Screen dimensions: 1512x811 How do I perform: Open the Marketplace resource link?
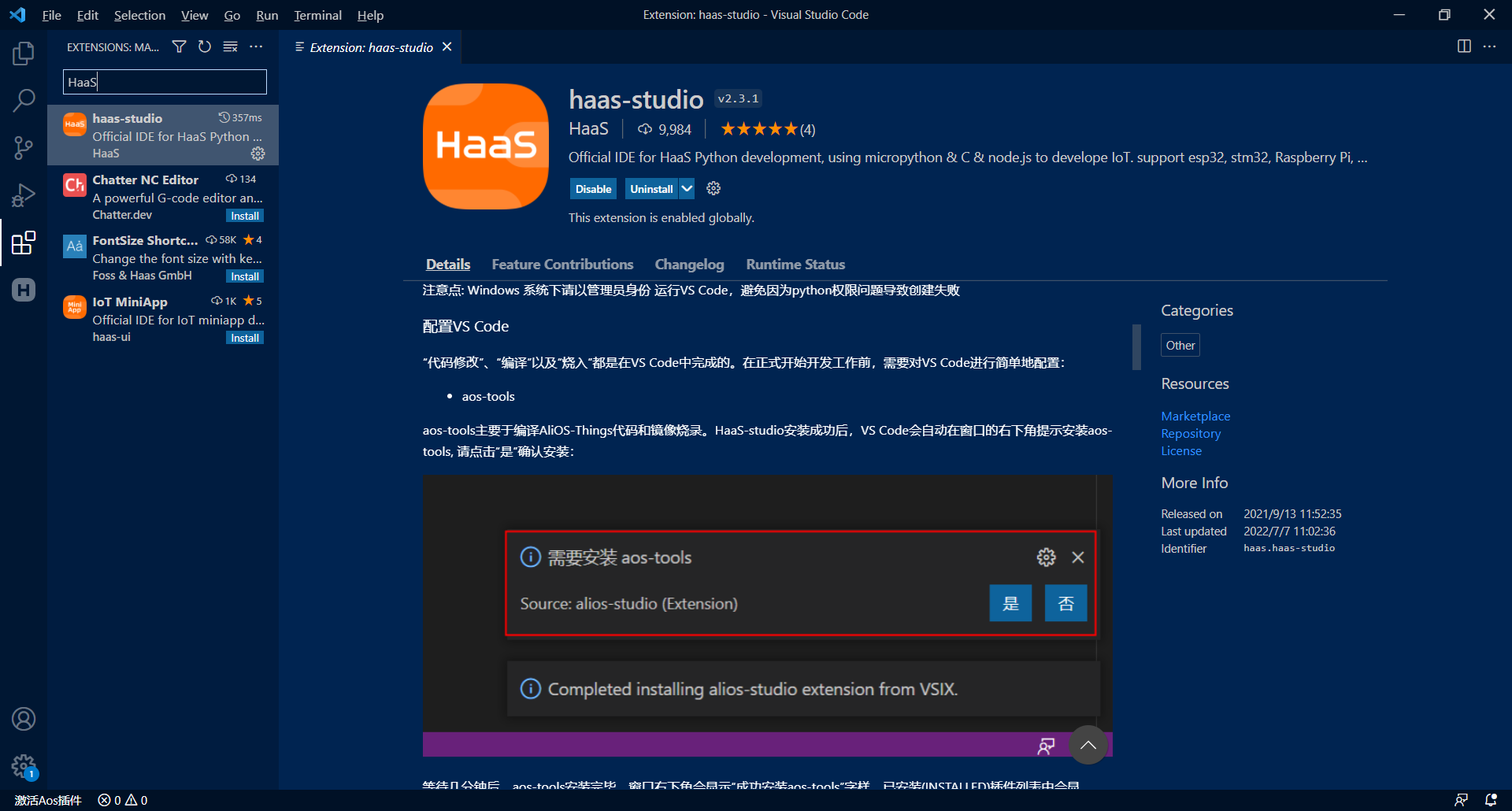pyautogui.click(x=1195, y=416)
